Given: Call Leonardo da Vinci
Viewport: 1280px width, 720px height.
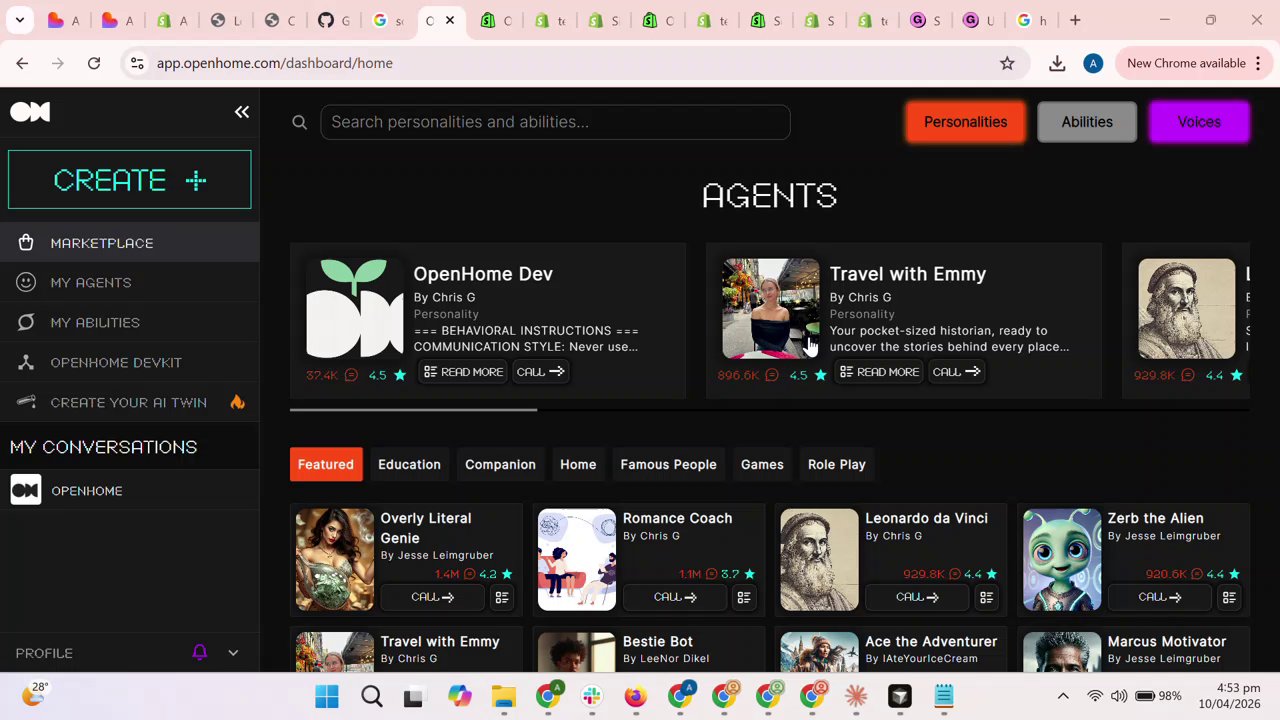Looking at the screenshot, I should (917, 597).
